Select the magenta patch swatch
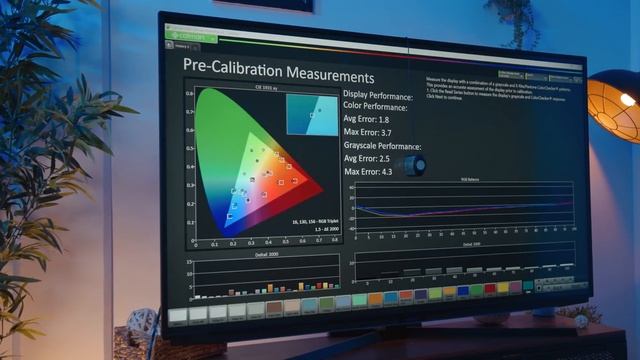 (516, 288)
